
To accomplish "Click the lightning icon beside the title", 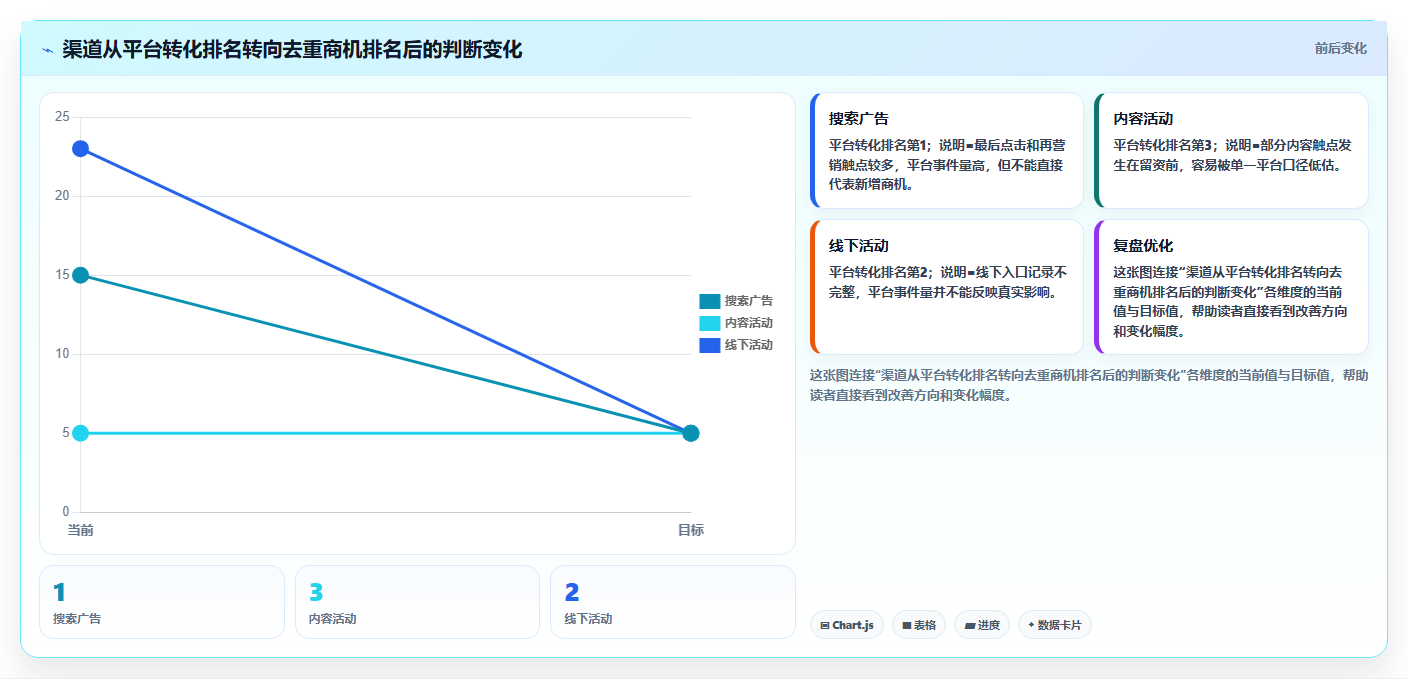I will tap(47, 50).
